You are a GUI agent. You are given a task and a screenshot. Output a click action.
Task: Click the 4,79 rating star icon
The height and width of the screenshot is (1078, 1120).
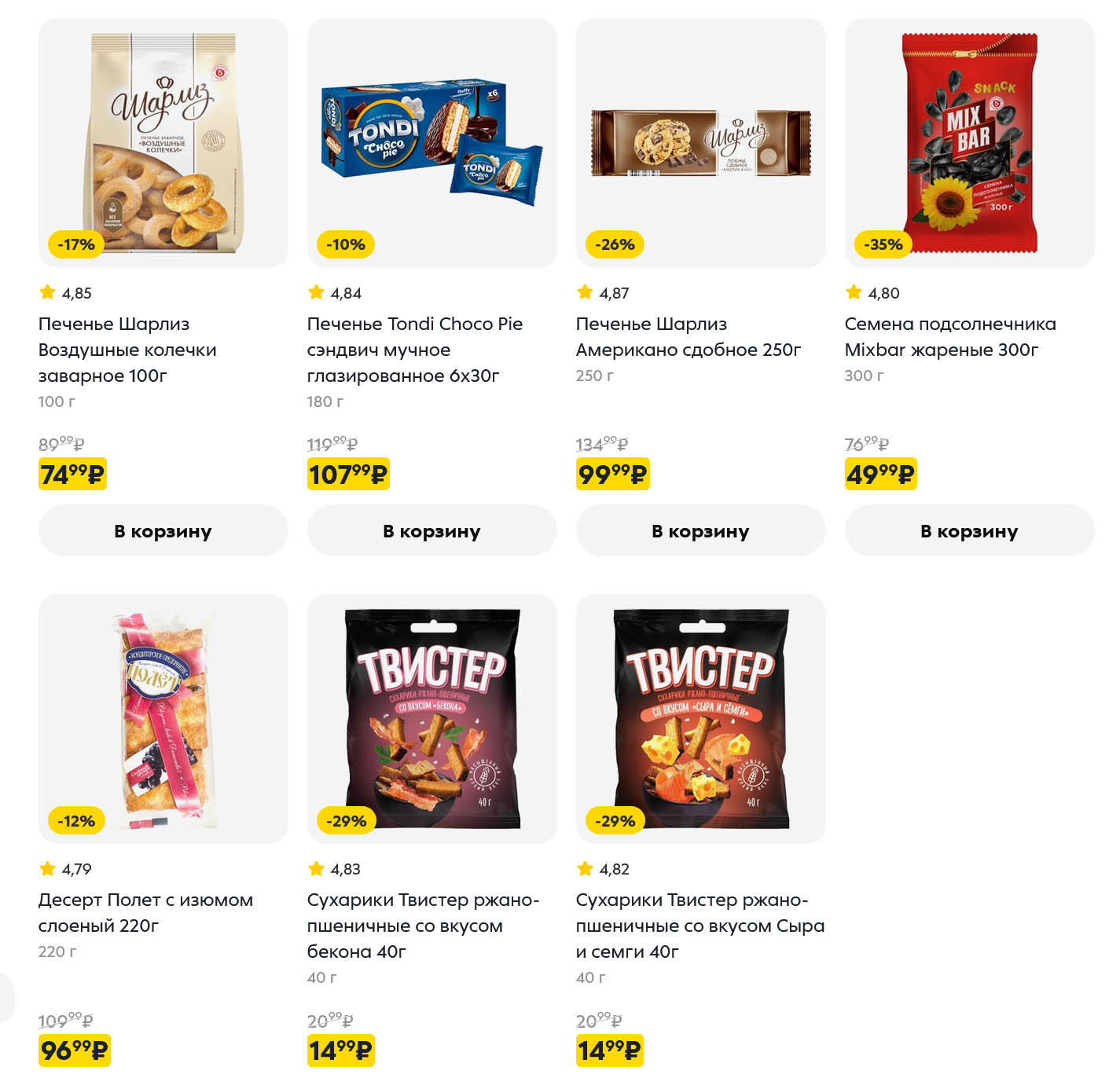point(47,868)
